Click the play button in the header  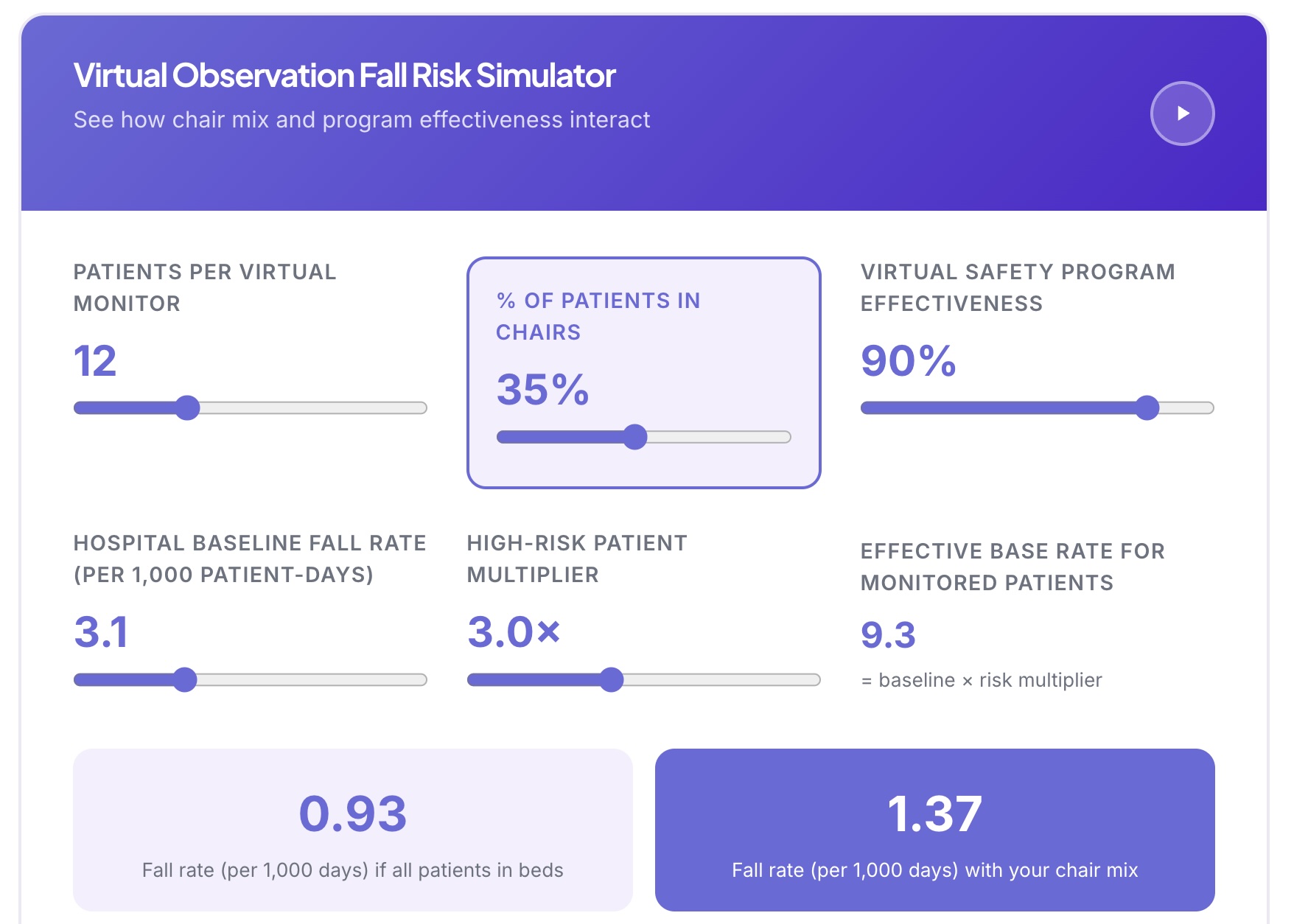(x=1183, y=112)
